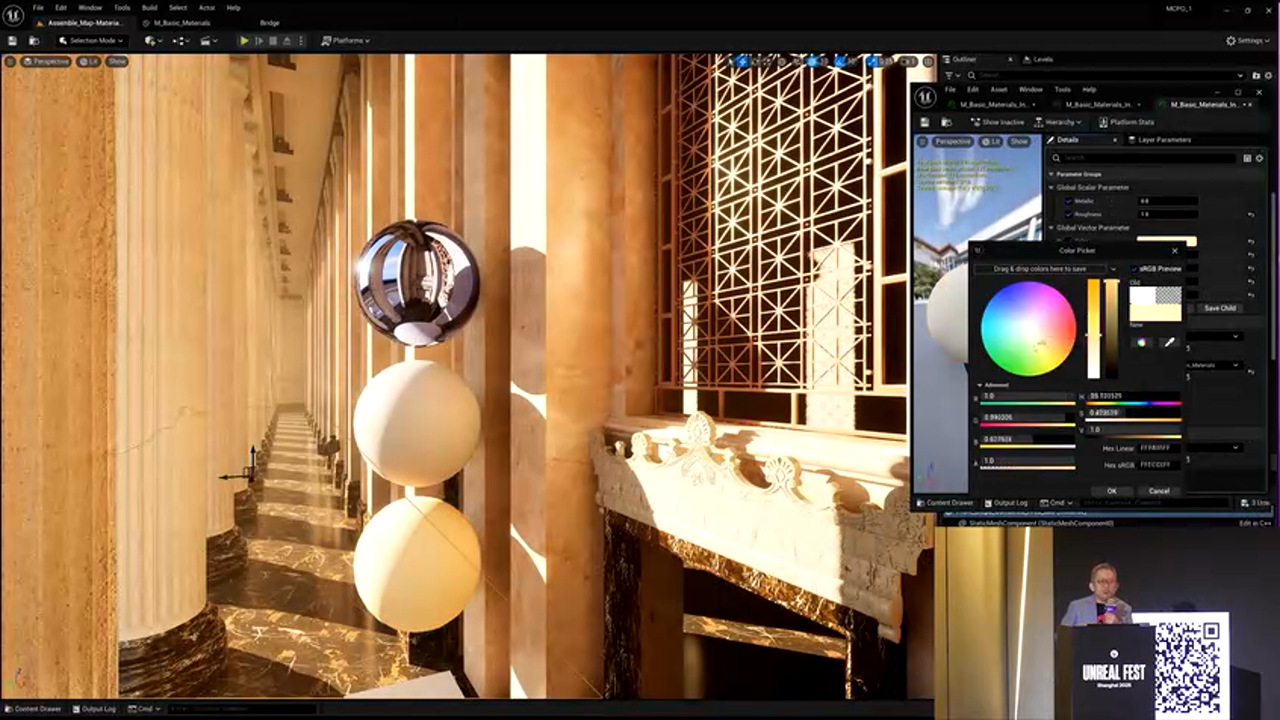Image resolution: width=1280 pixels, height=720 pixels.
Task: Click the color wheel theme icon beside eyedropper
Action: coord(1141,342)
